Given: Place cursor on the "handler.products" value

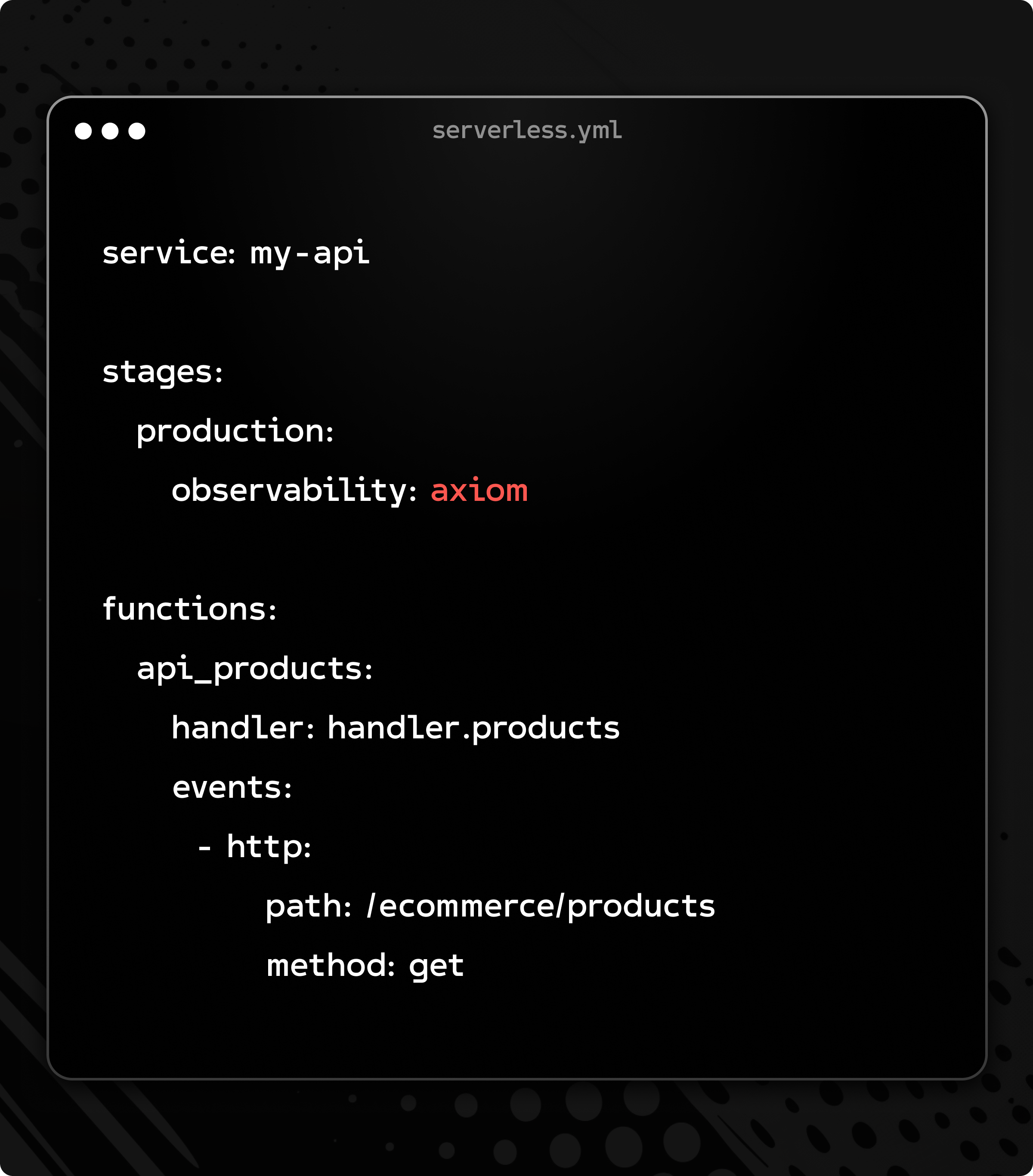Looking at the screenshot, I should click(473, 728).
